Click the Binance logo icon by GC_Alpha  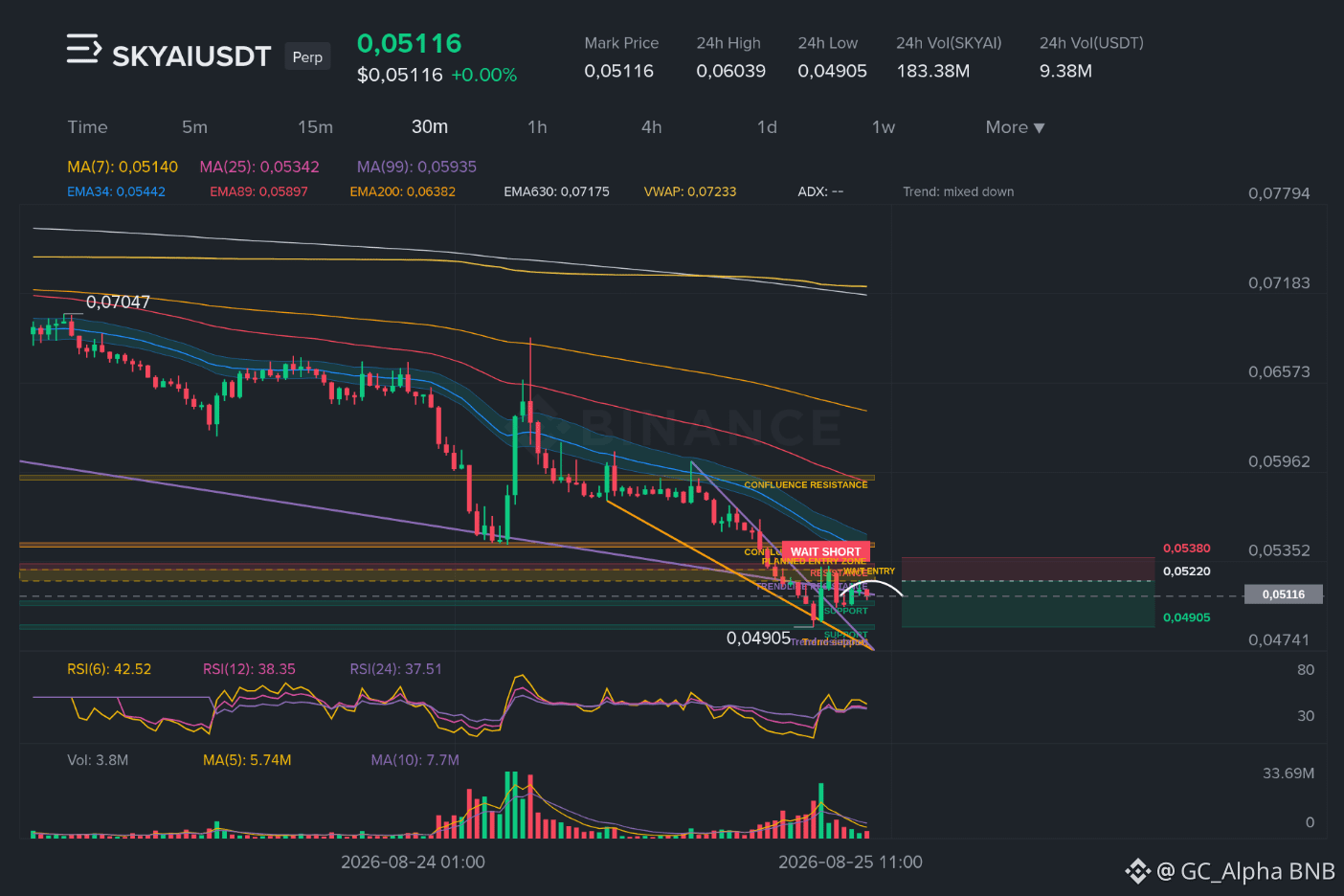(1137, 871)
